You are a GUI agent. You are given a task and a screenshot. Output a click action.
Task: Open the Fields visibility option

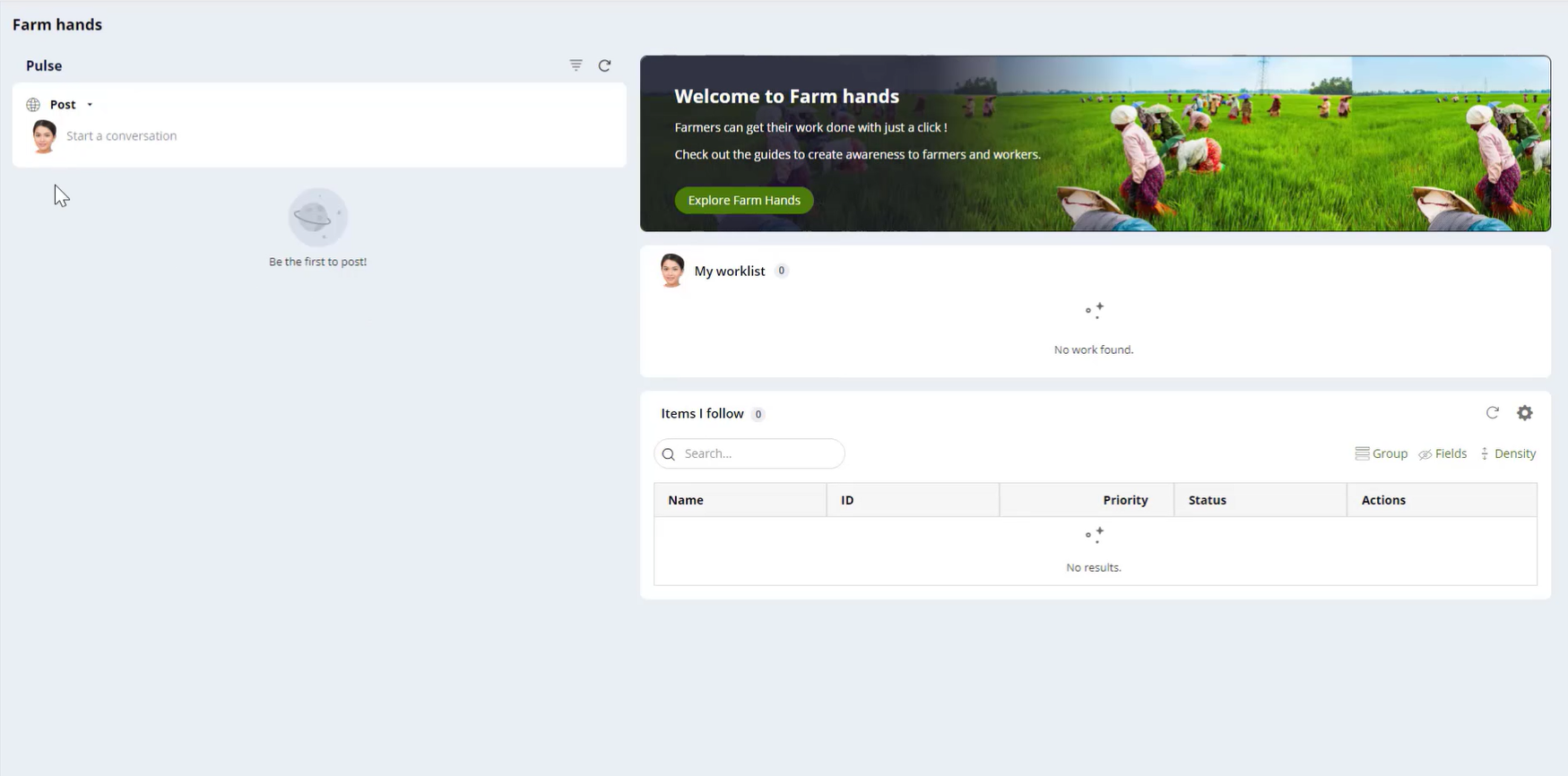[x=1442, y=453]
